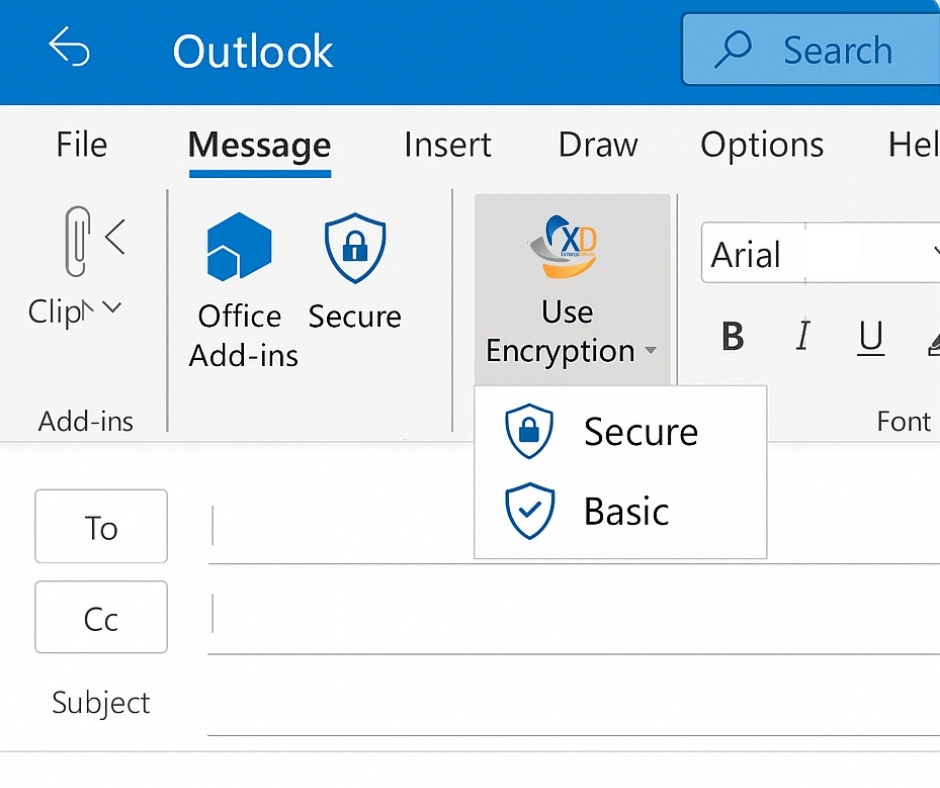Toggle bold text formatting
Image resolution: width=940 pixels, height=788 pixels.
(732, 338)
